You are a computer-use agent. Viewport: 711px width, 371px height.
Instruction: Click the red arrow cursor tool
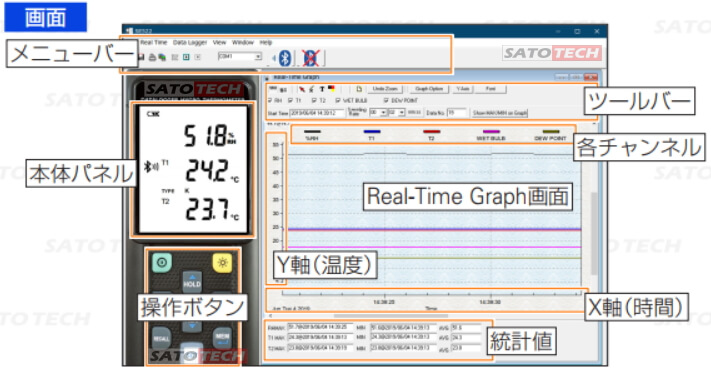point(302,89)
